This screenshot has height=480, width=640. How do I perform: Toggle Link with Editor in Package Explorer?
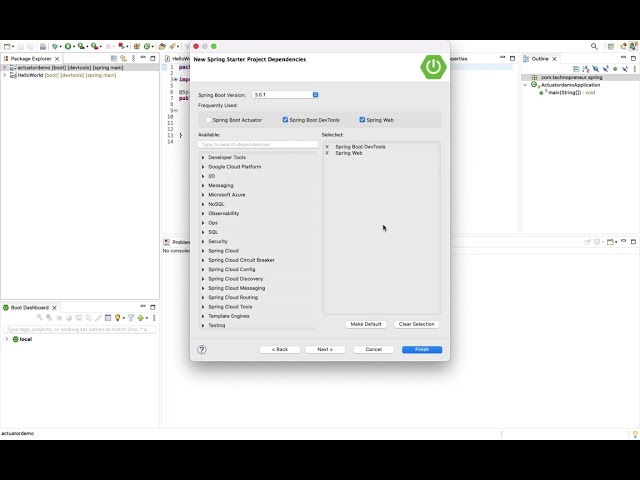[x=123, y=58]
